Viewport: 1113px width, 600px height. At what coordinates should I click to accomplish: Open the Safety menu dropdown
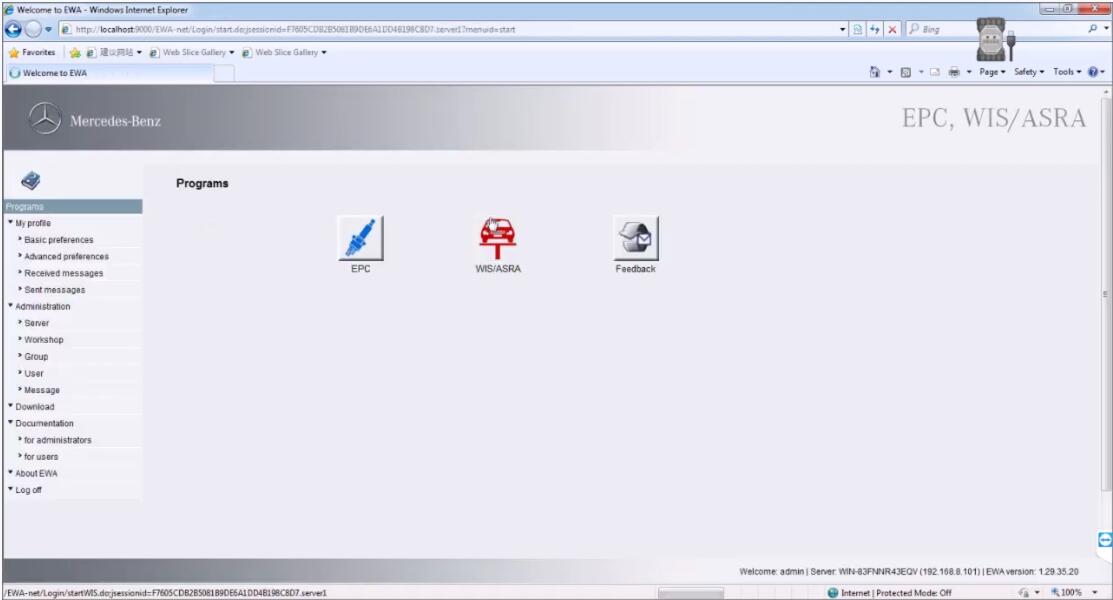1029,72
